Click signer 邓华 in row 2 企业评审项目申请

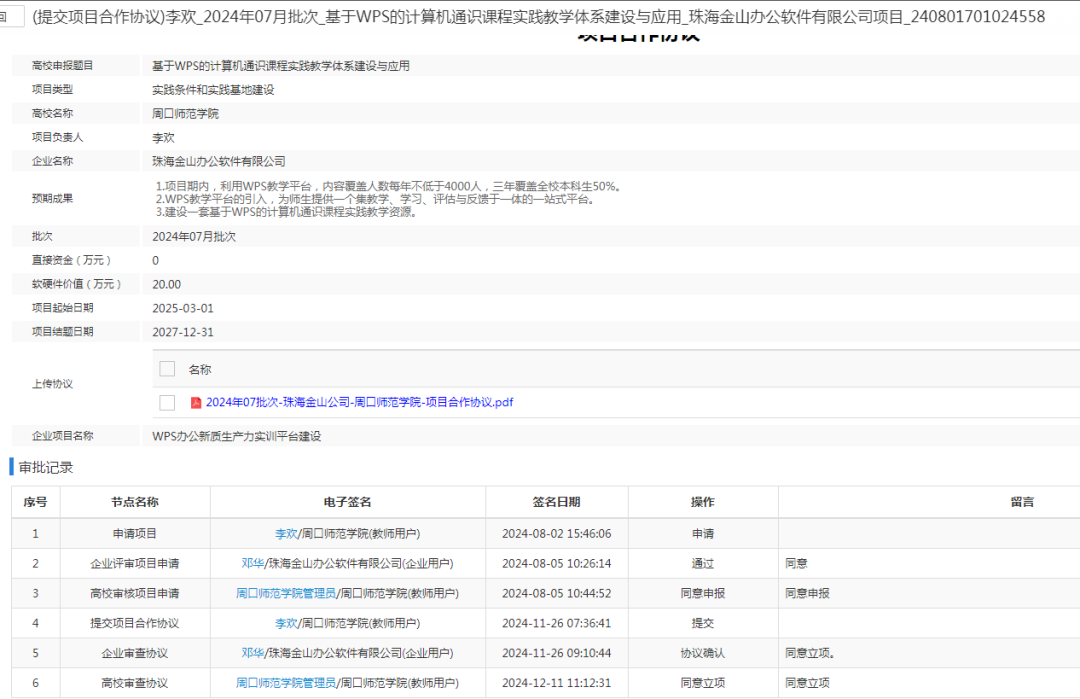[x=253, y=563]
